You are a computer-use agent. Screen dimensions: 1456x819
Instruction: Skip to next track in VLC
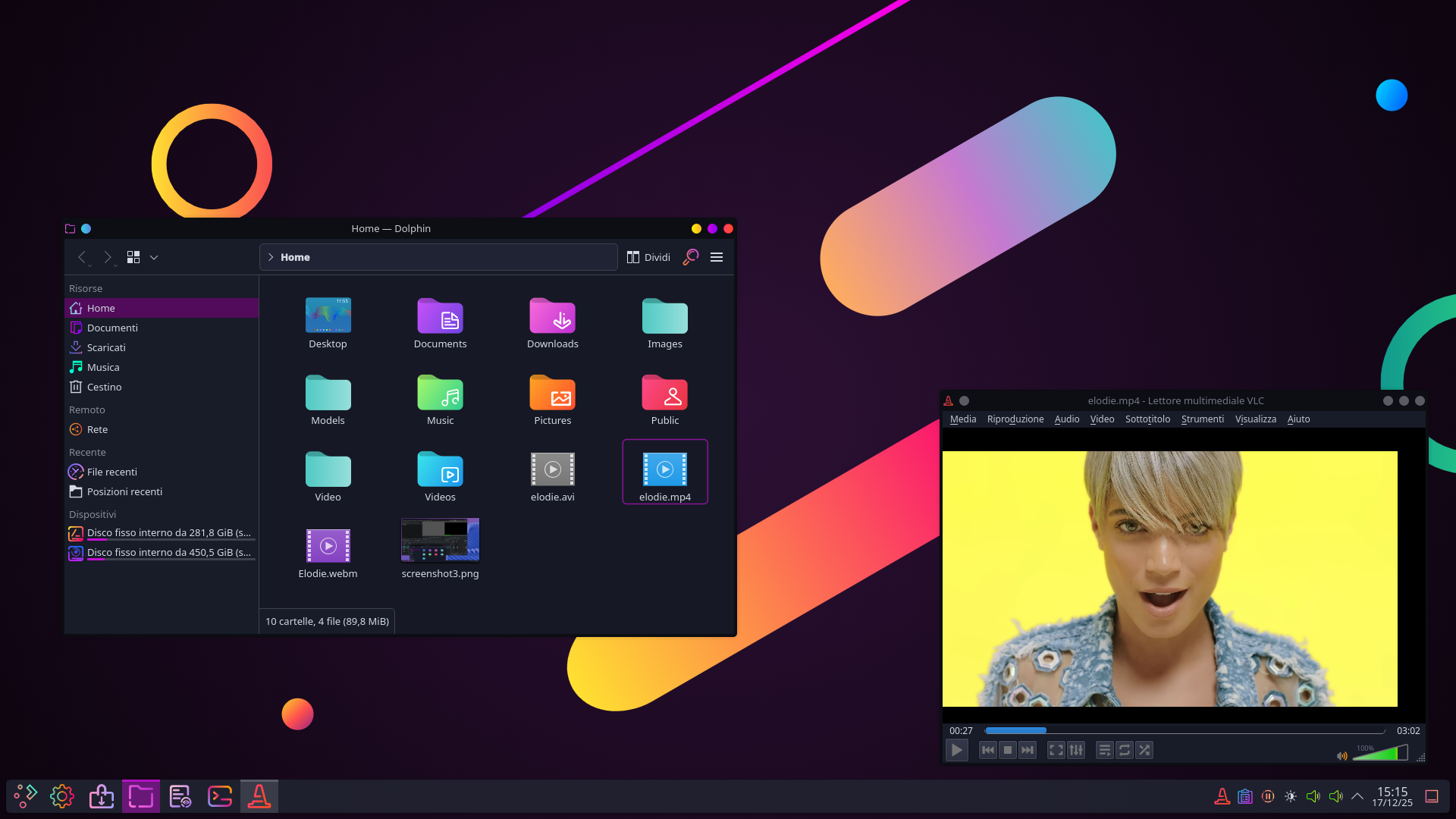point(1027,750)
